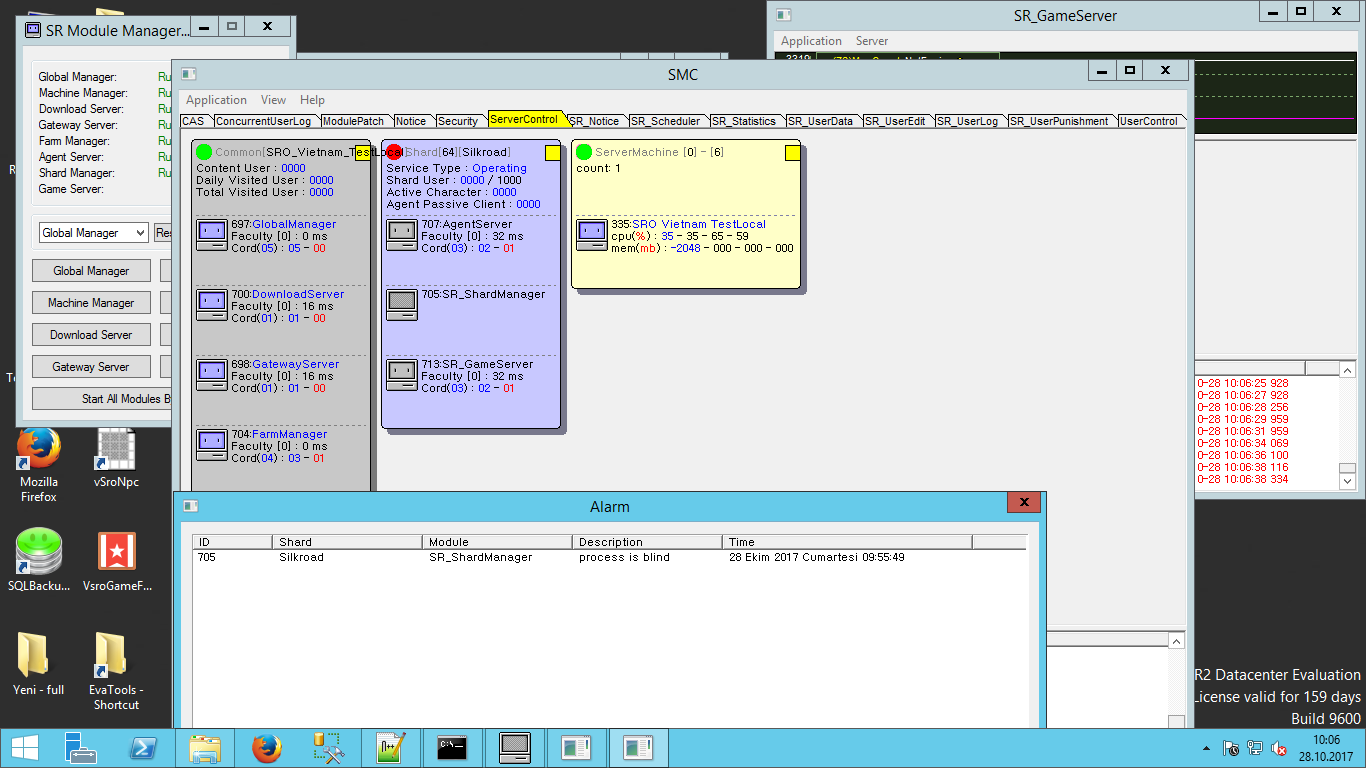Click the green status circle of ServerMachine group

pos(584,152)
